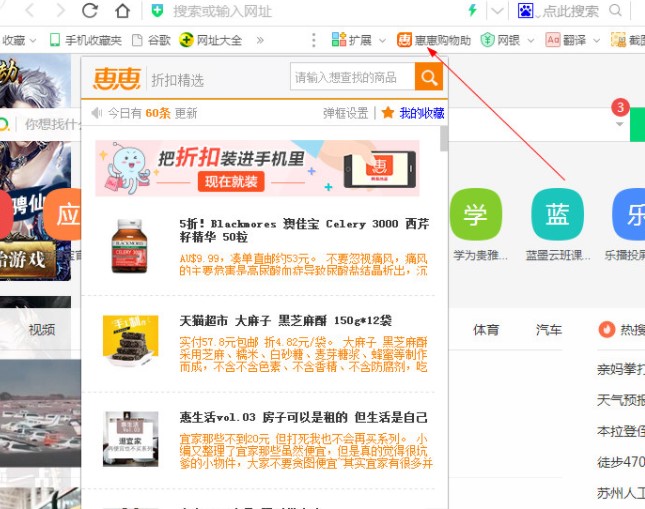
Task: Click the teal 蓝 app icon
Action: 557,214
